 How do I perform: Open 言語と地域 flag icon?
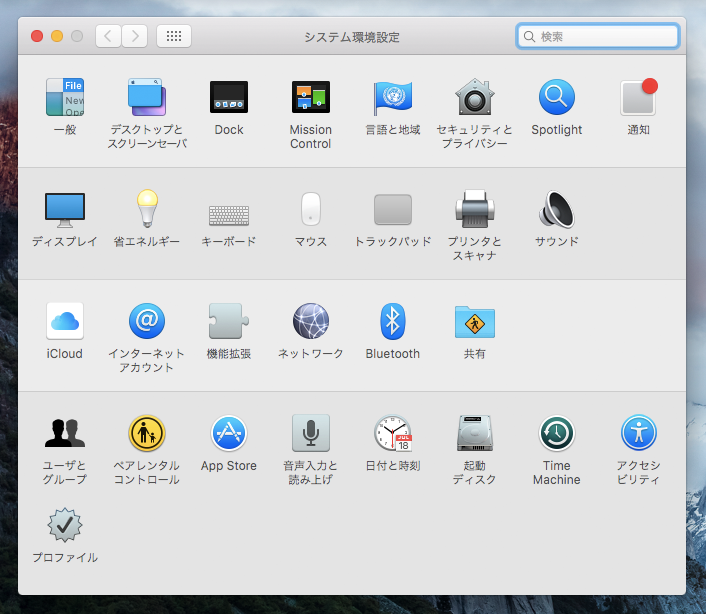393,97
